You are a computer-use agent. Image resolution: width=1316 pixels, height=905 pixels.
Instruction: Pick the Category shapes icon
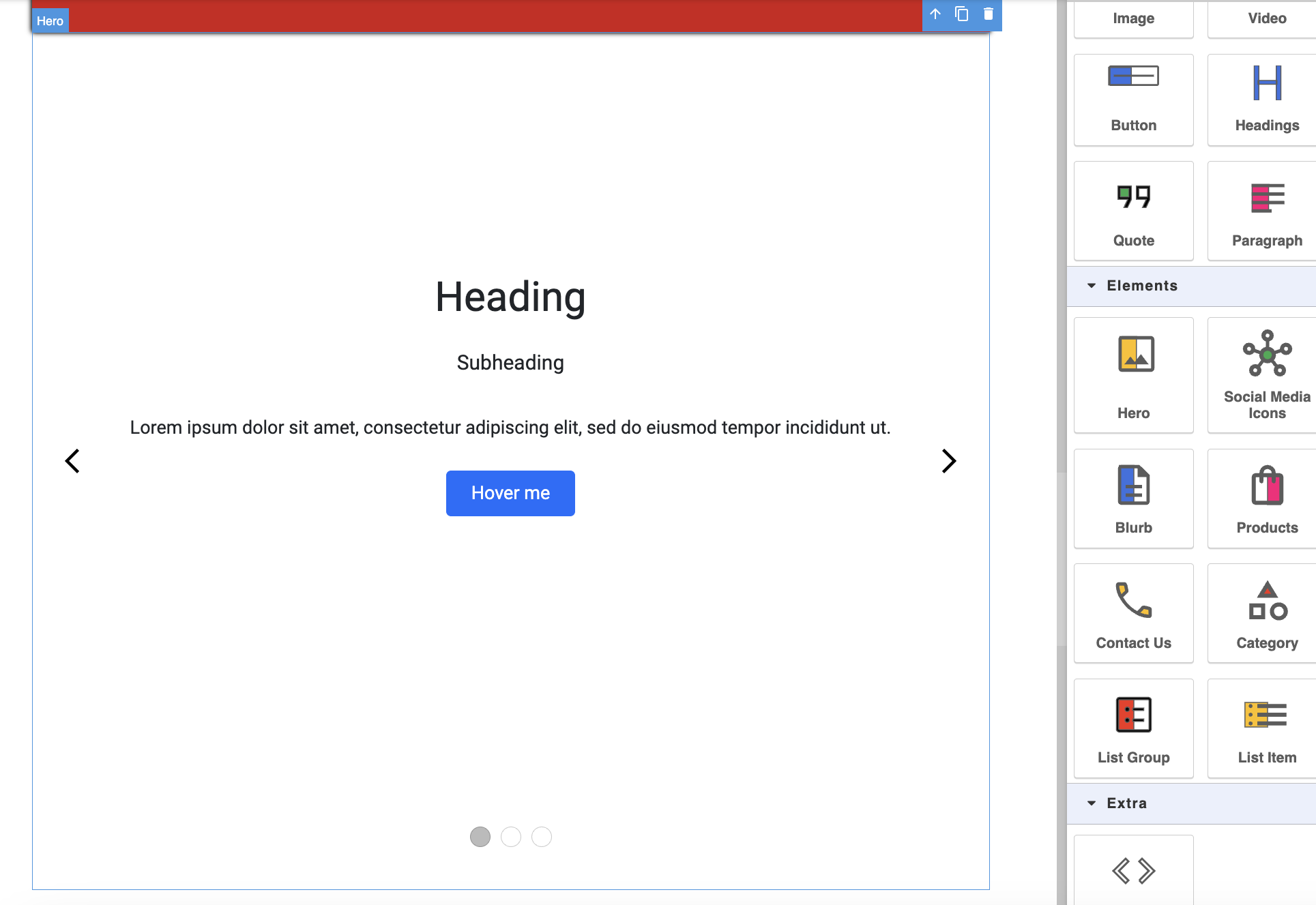click(1268, 600)
